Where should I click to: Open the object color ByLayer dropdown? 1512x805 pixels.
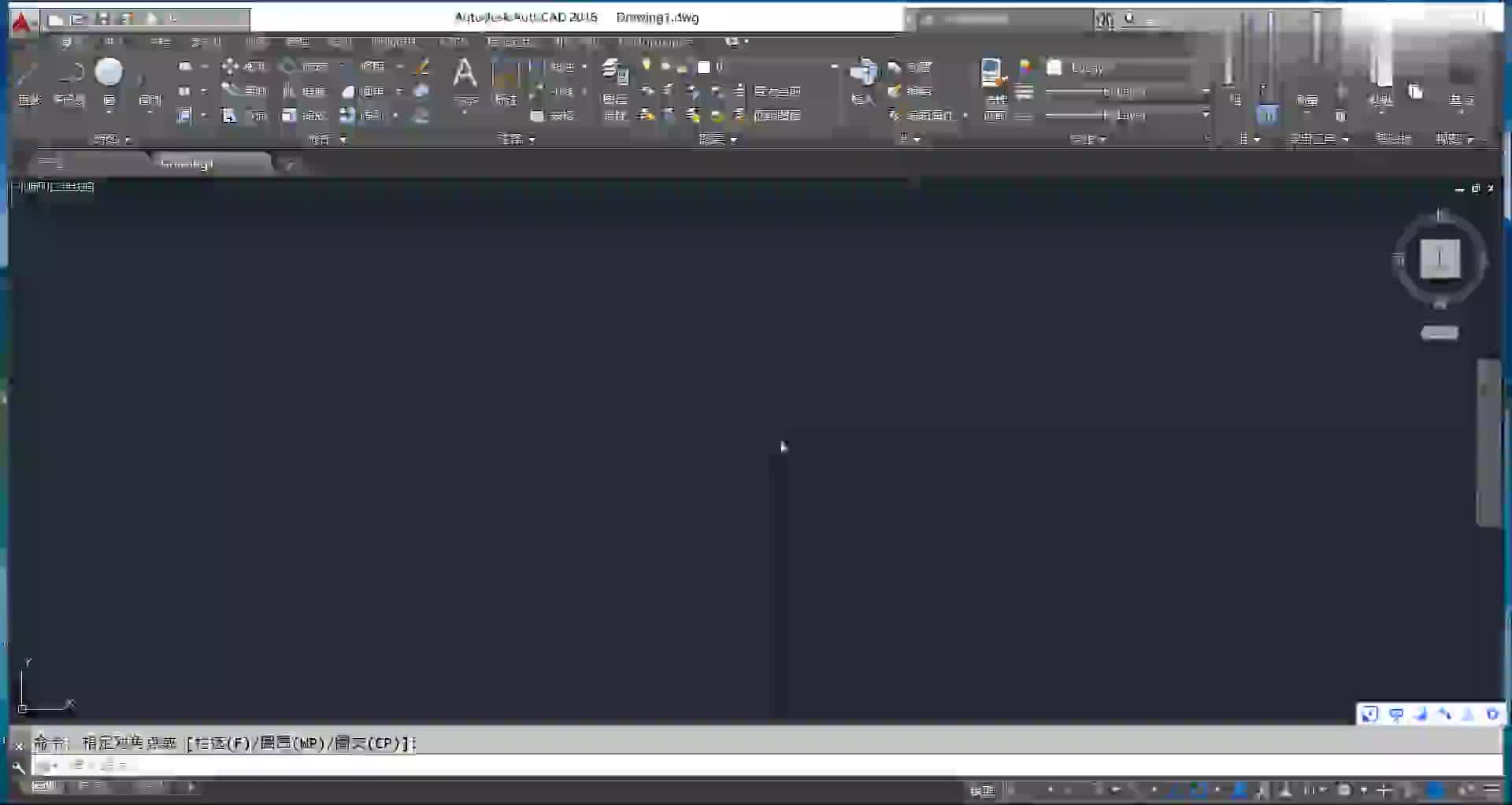coord(1122,68)
